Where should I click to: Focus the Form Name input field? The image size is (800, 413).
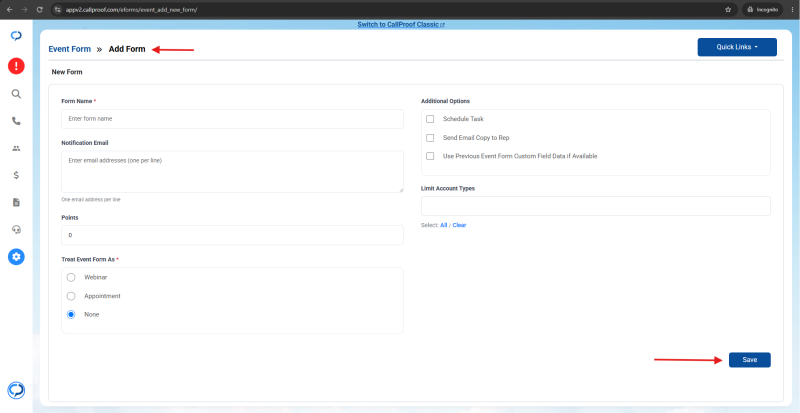tap(232, 118)
